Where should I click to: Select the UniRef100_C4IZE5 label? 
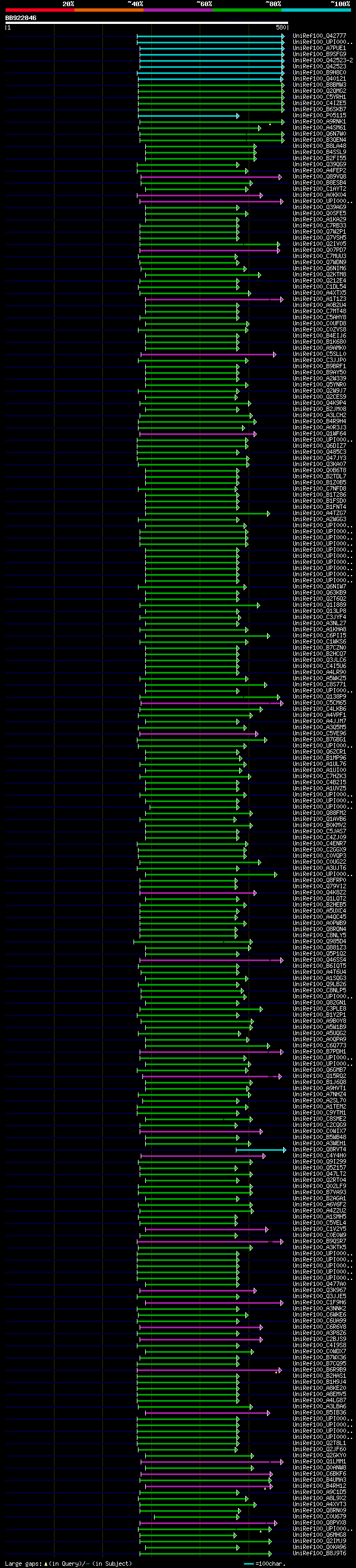319,103
